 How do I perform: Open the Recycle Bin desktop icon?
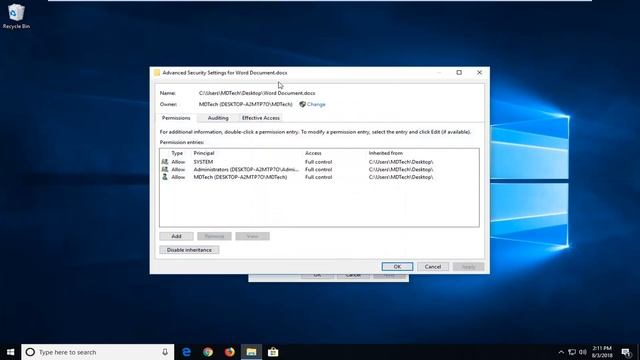[16, 16]
